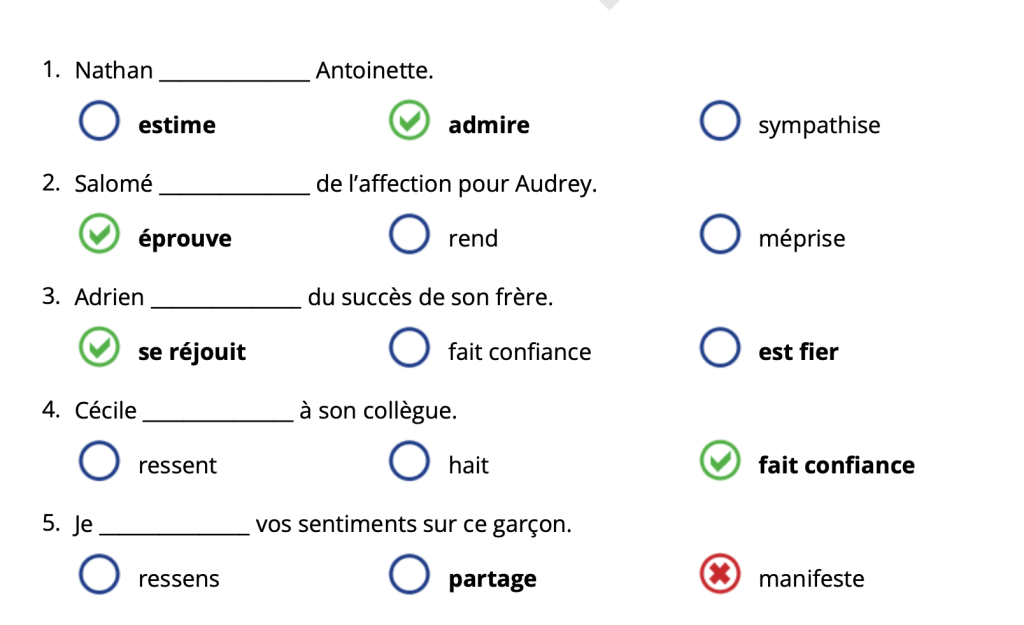Pick the 'sympathise' radio button

click(x=720, y=121)
